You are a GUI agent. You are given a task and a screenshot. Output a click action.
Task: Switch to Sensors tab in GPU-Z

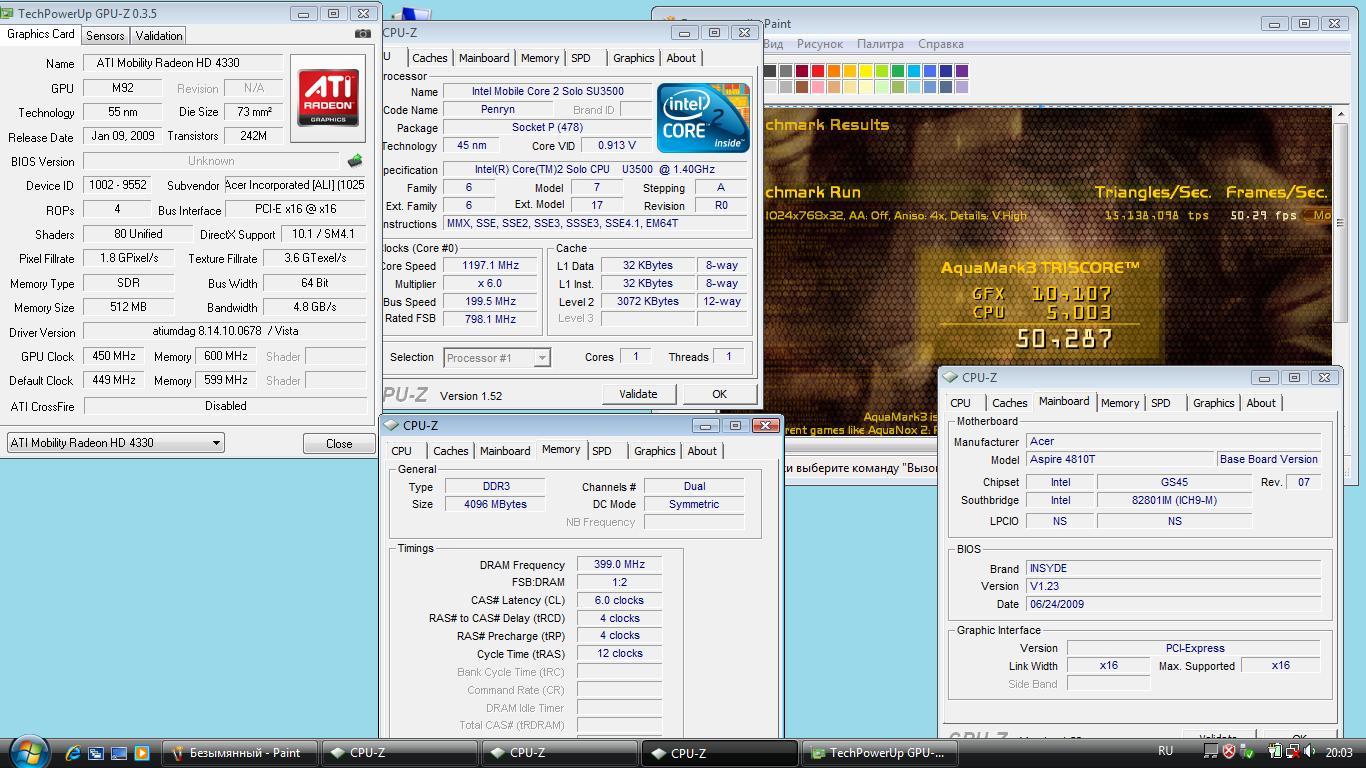pos(105,35)
